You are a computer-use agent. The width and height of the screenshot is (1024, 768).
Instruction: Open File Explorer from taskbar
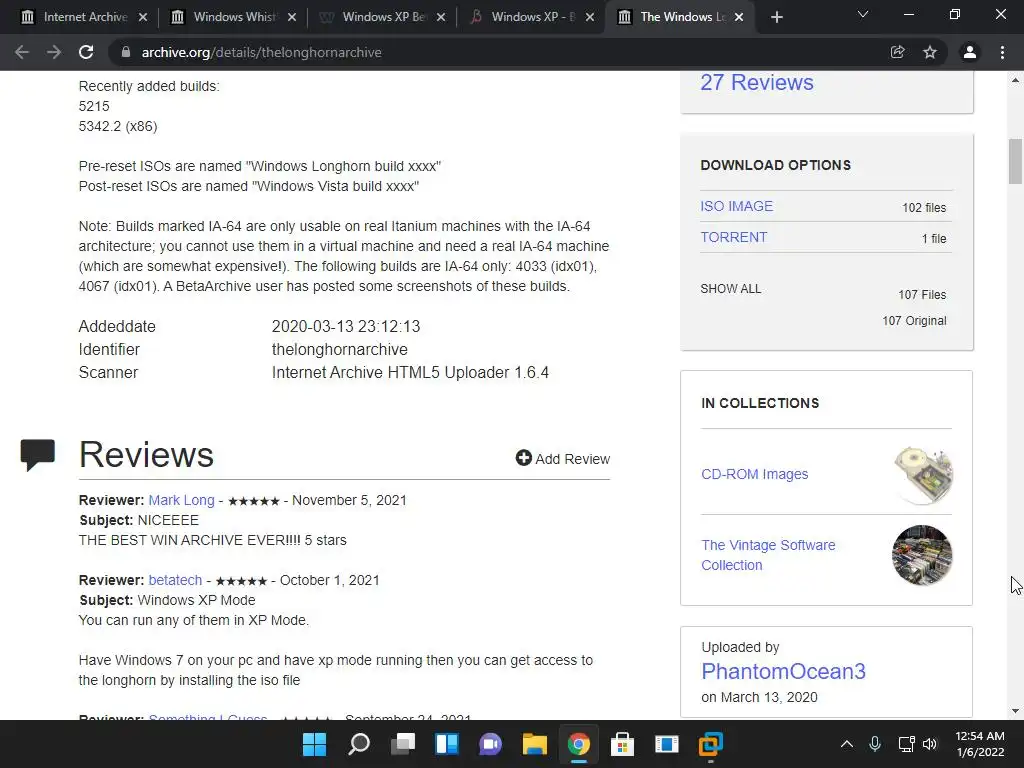coord(535,744)
